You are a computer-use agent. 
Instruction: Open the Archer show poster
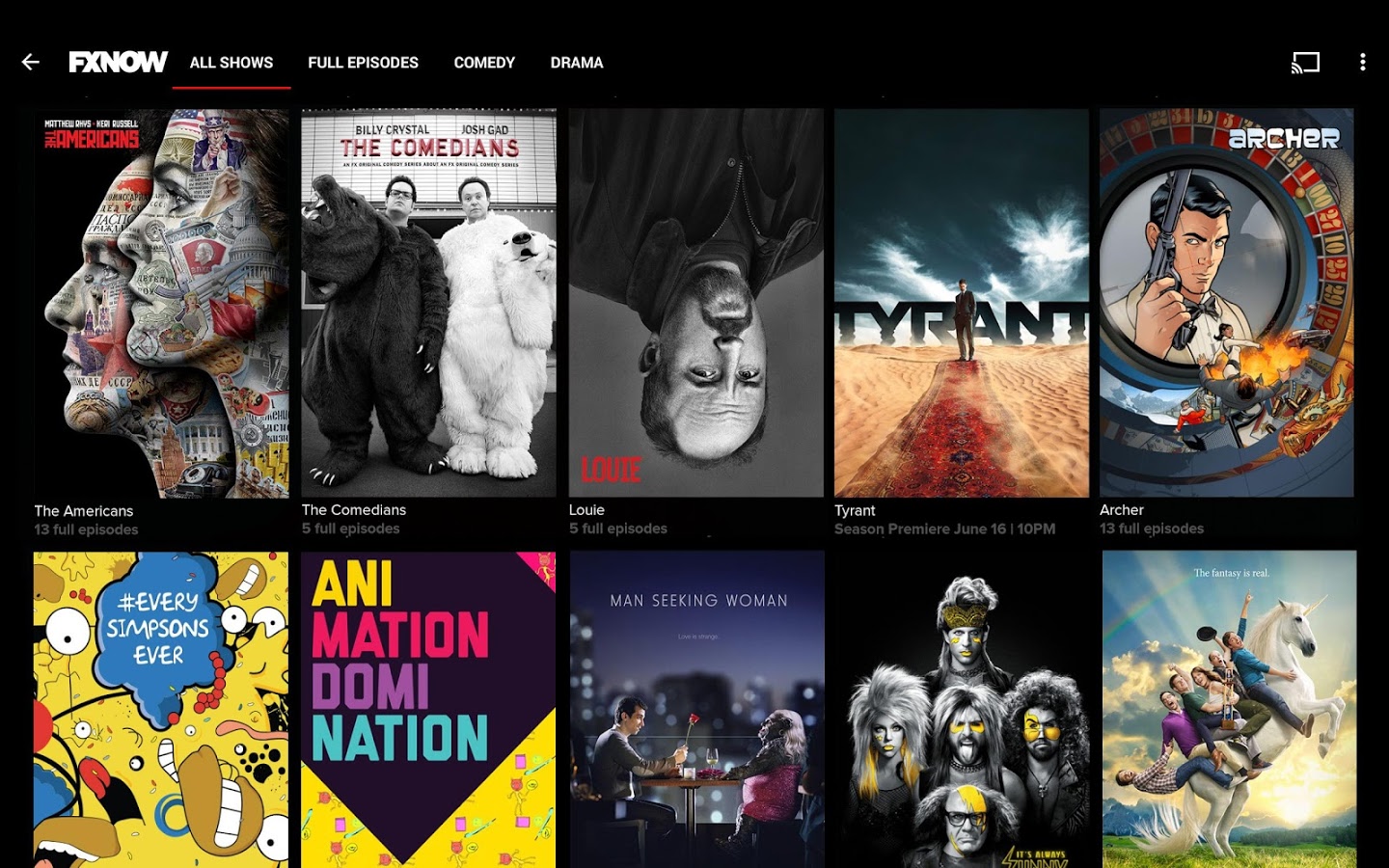point(1226,303)
